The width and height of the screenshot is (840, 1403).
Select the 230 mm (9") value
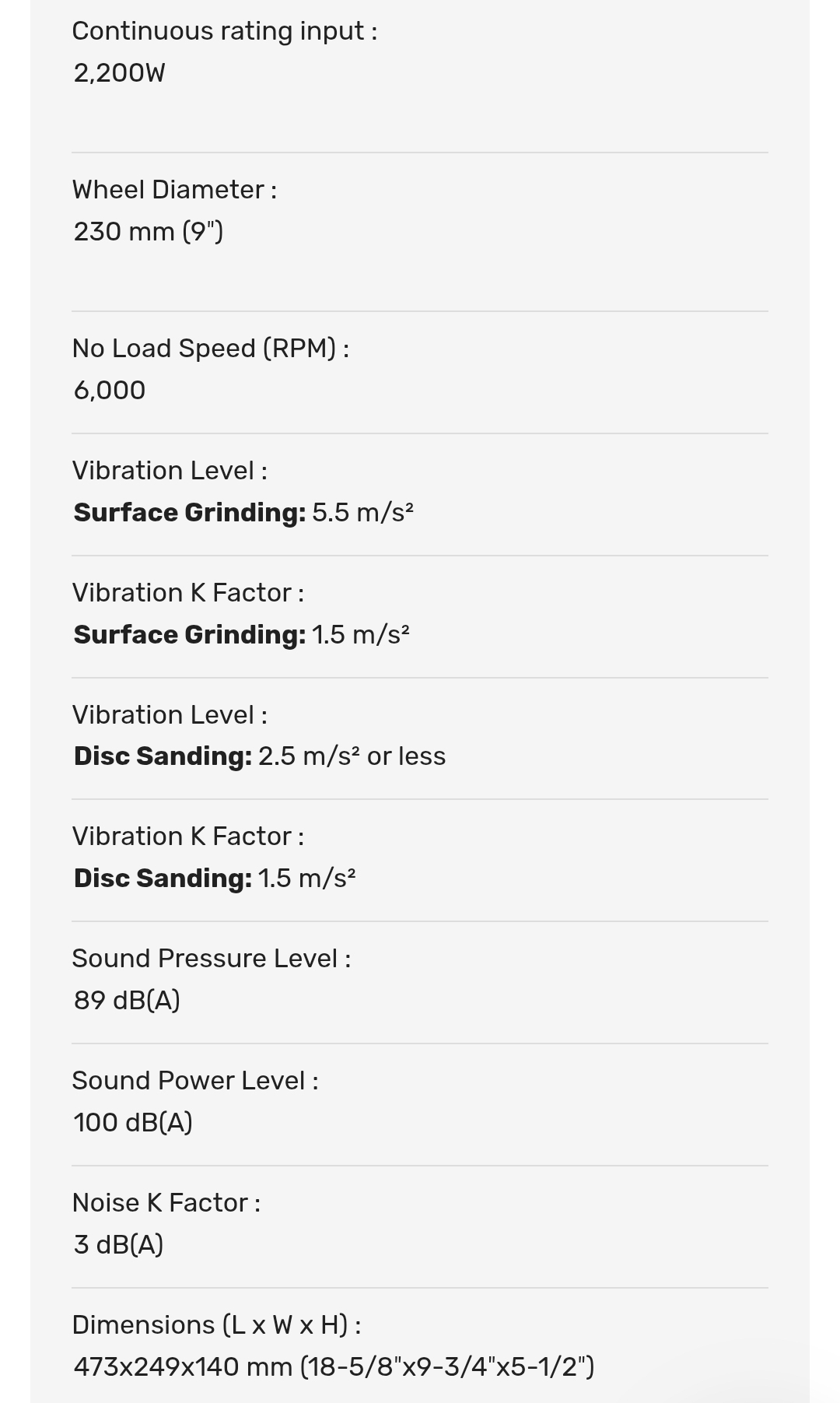point(148,232)
